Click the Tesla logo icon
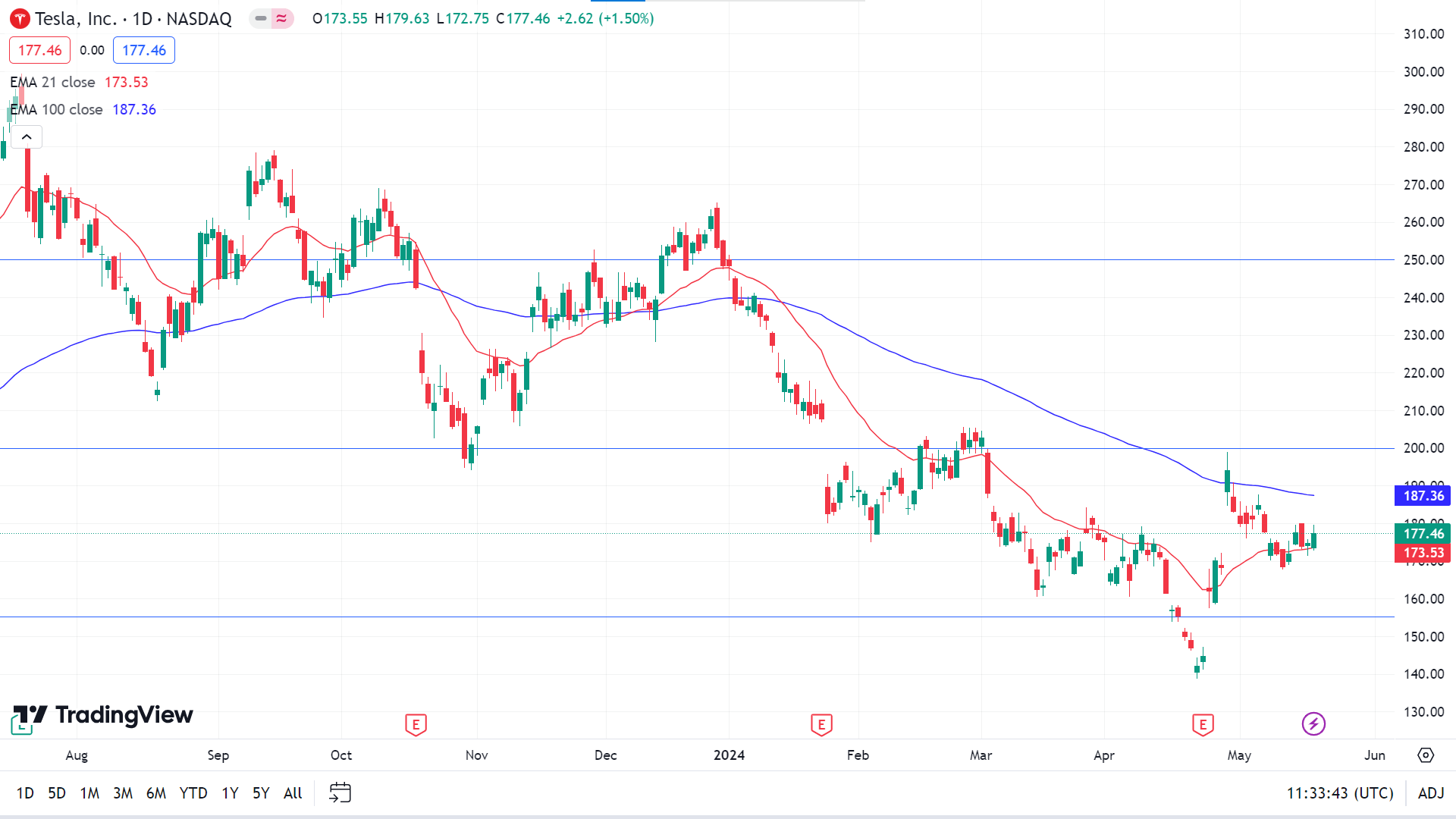This screenshot has height=819, width=1456. pyautogui.click(x=20, y=19)
